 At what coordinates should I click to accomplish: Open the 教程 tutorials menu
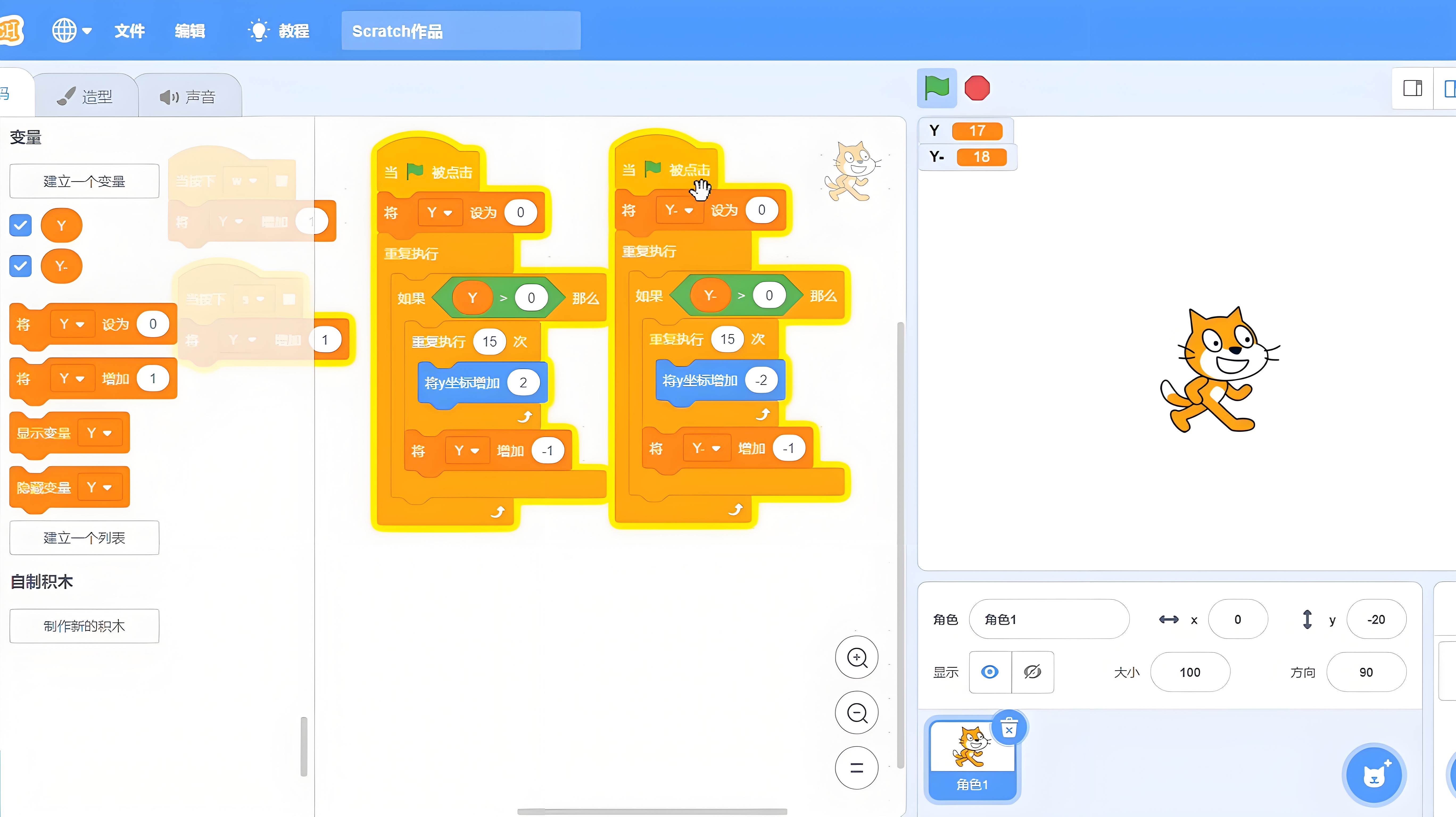[279, 31]
